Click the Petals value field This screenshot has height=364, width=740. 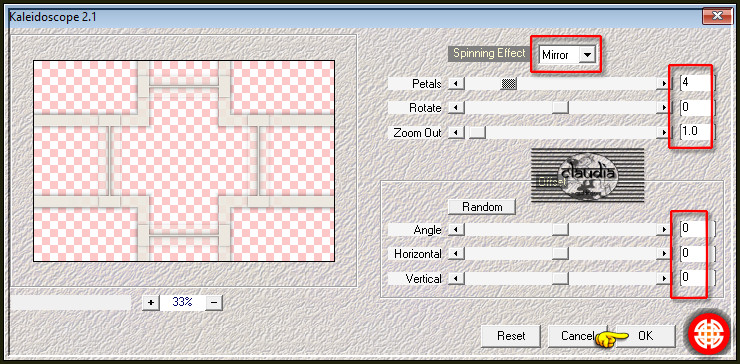pos(696,82)
